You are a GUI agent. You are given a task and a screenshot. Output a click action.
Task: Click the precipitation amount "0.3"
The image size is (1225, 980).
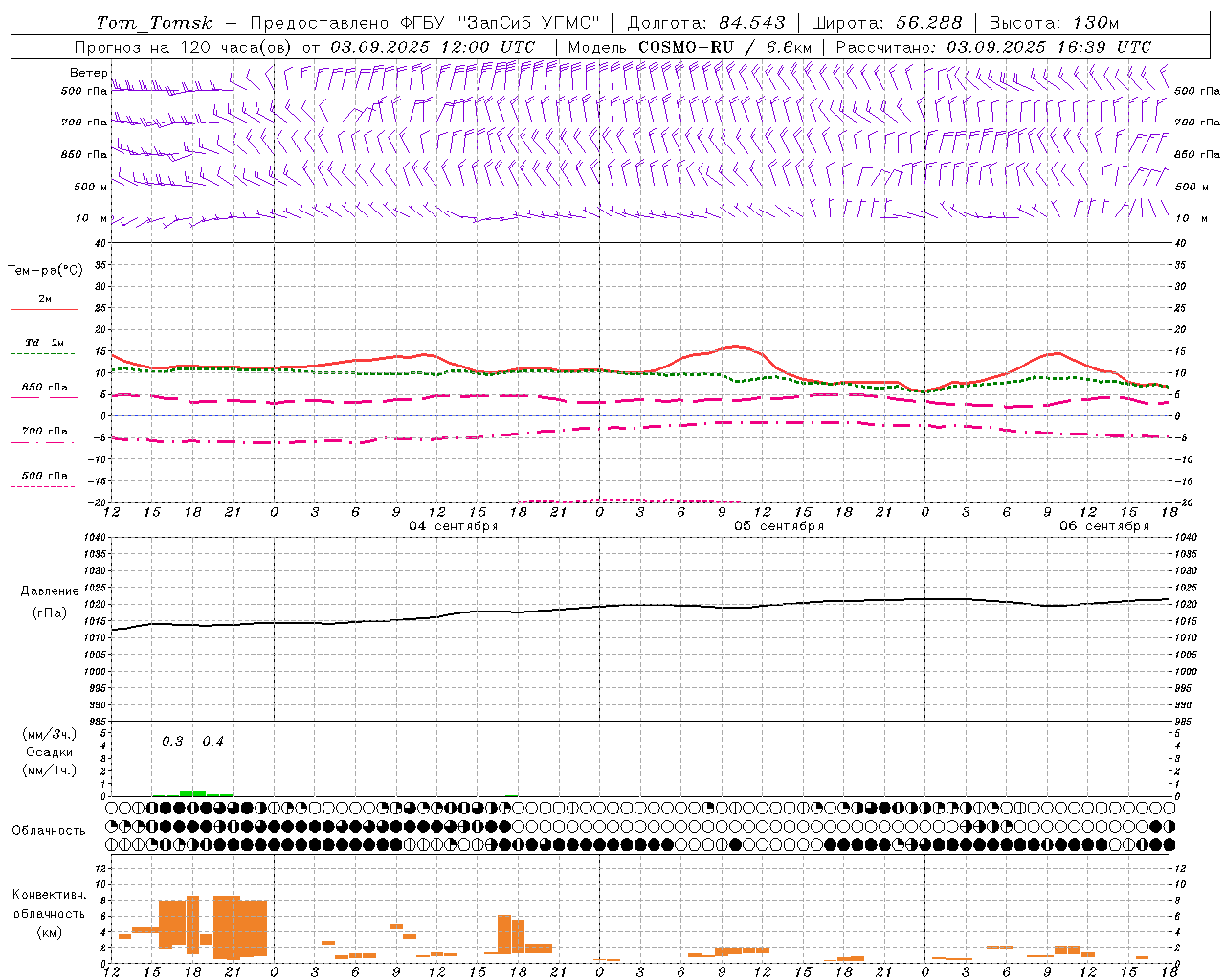click(172, 742)
